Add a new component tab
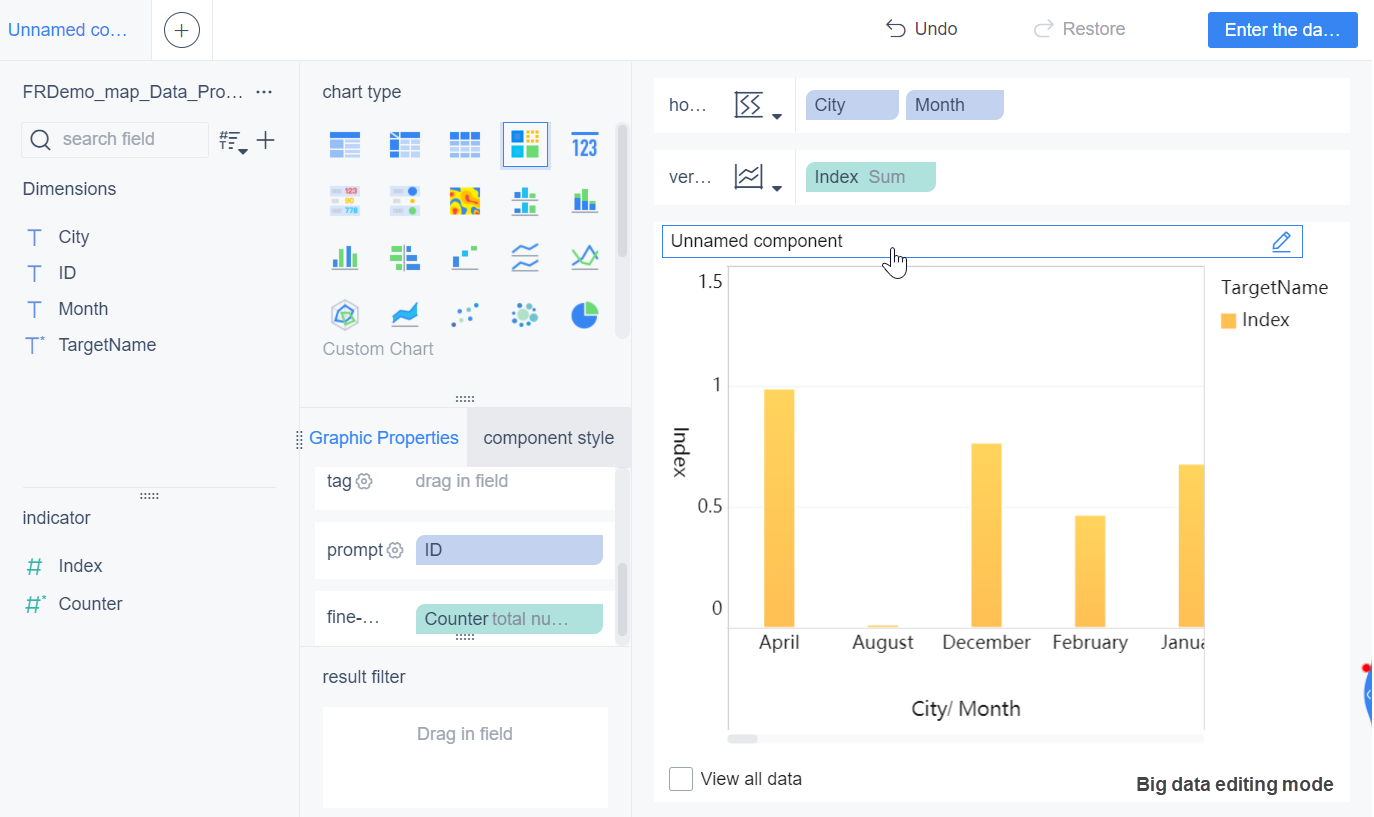The width and height of the screenshot is (1374, 817). click(181, 30)
